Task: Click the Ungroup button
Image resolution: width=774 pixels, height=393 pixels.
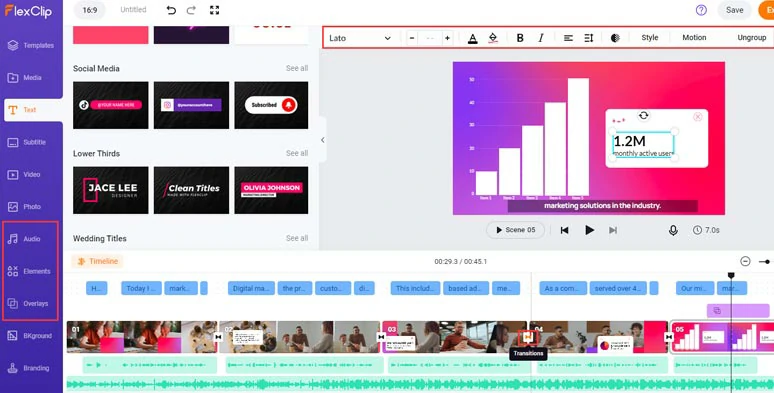Action: [751, 38]
